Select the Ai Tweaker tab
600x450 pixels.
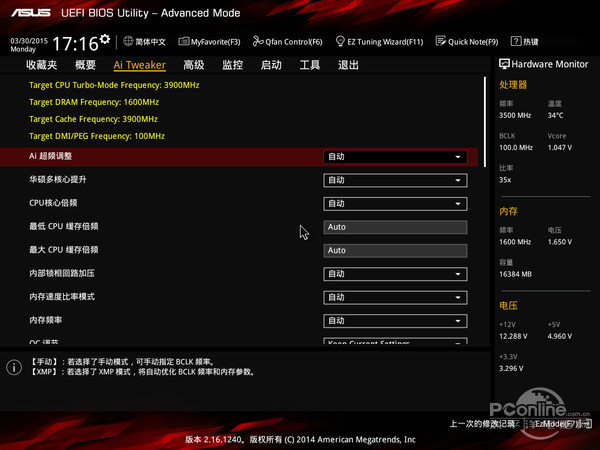139,65
